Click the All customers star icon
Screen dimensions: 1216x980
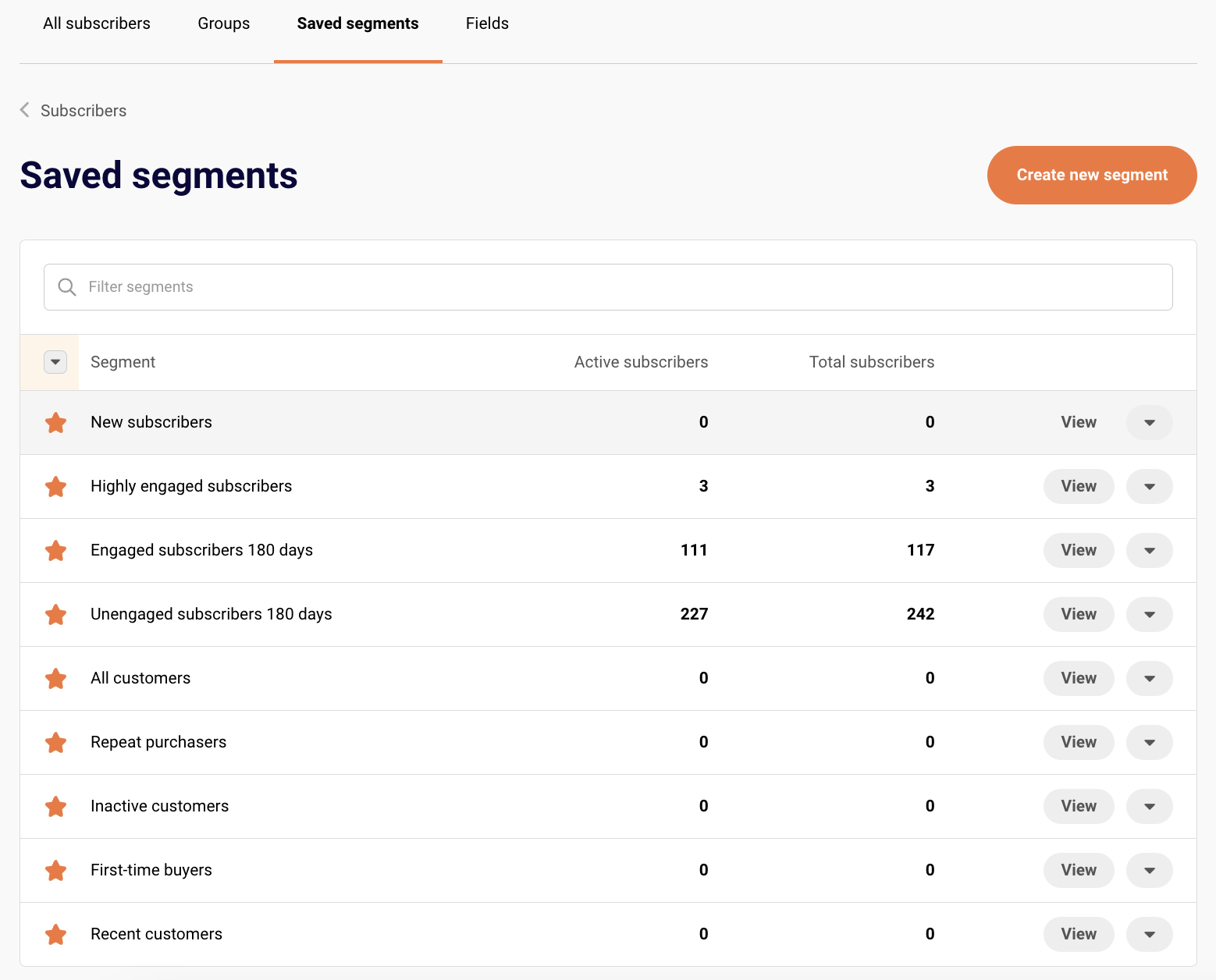55,679
